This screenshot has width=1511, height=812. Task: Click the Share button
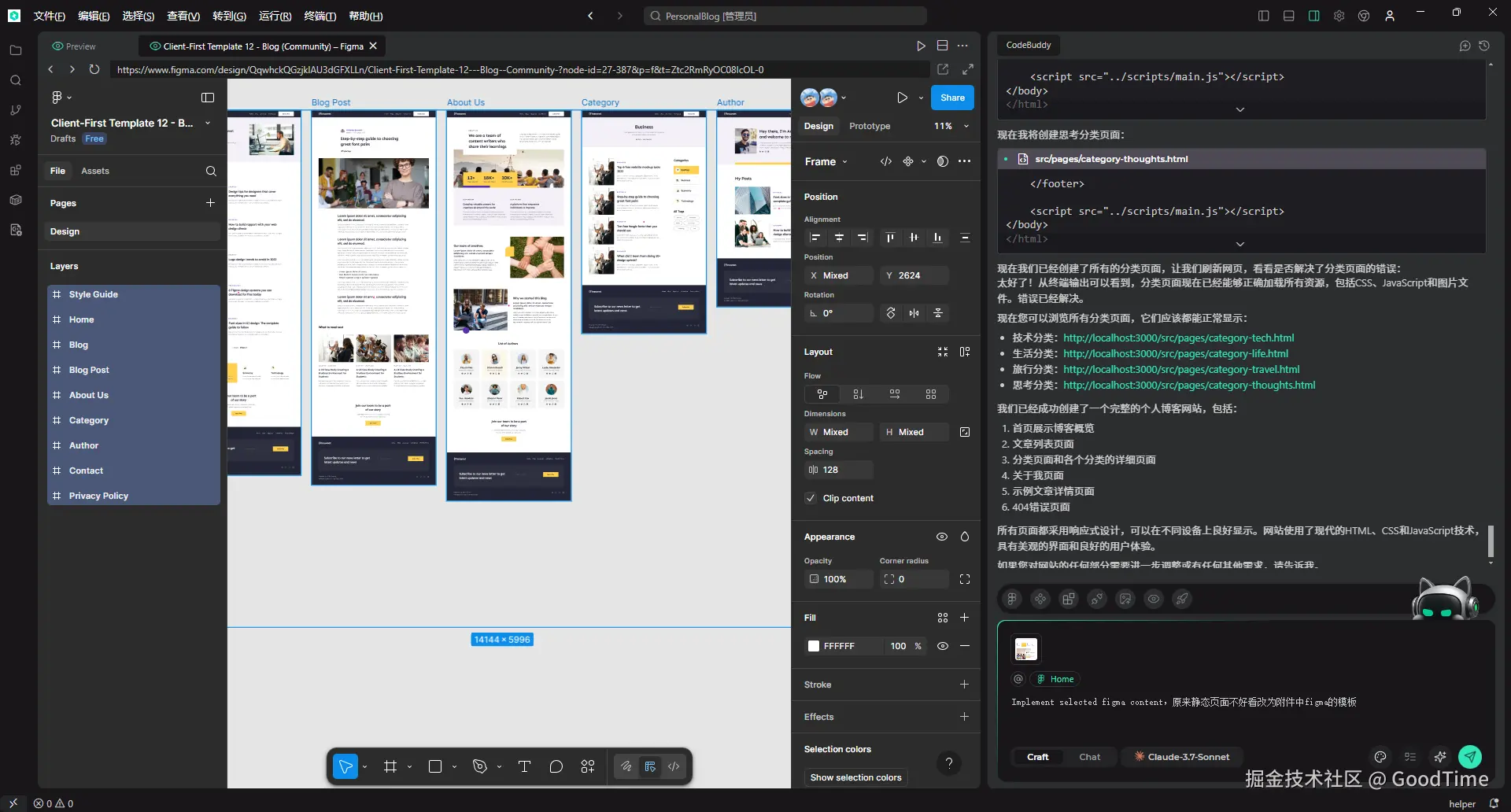[952, 98]
